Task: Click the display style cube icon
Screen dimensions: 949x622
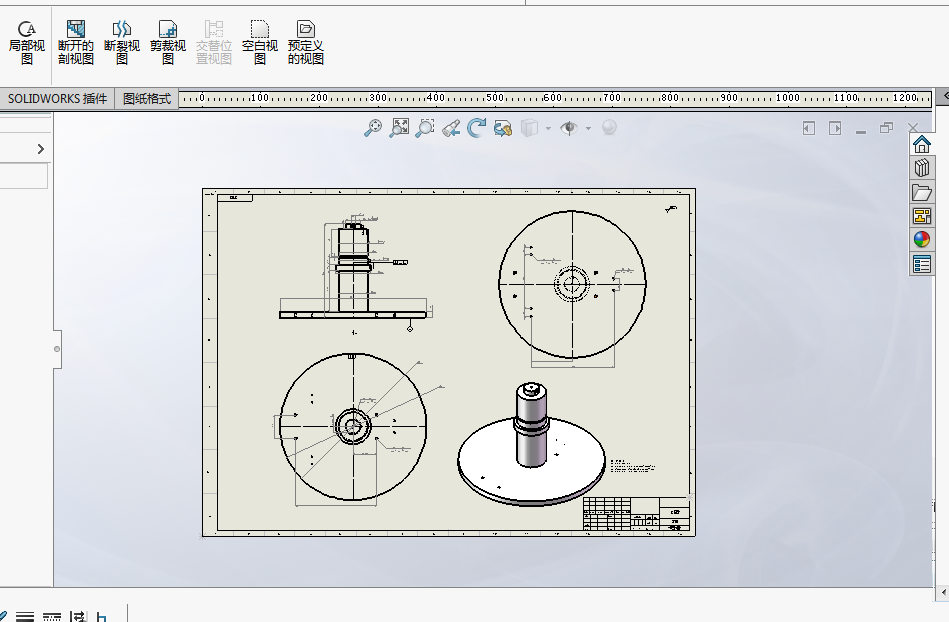Action: [x=530, y=128]
